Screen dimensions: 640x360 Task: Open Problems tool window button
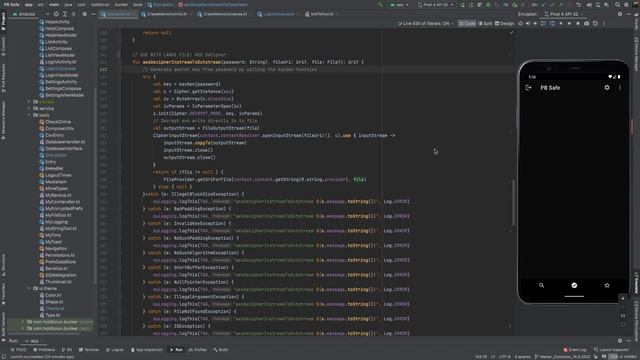tap(44, 350)
